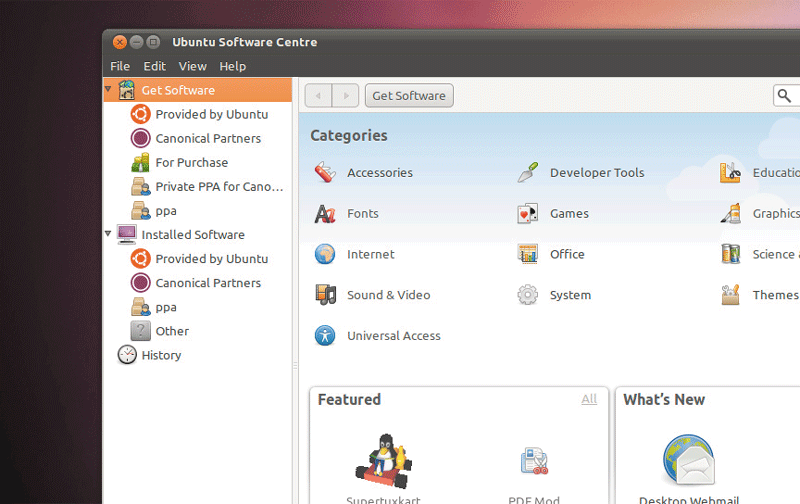Open the Accessories category icon
Image resolution: width=800 pixels, height=504 pixels.
(x=325, y=172)
